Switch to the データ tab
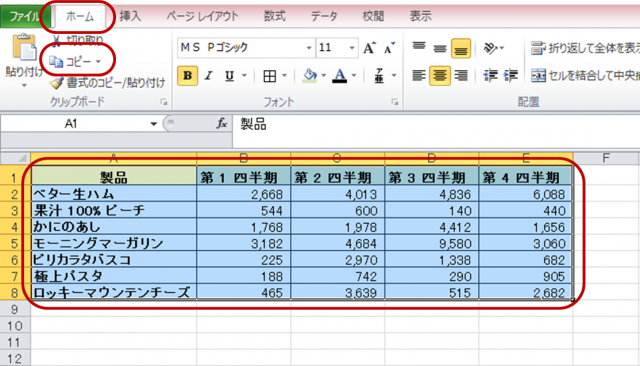 pos(324,16)
